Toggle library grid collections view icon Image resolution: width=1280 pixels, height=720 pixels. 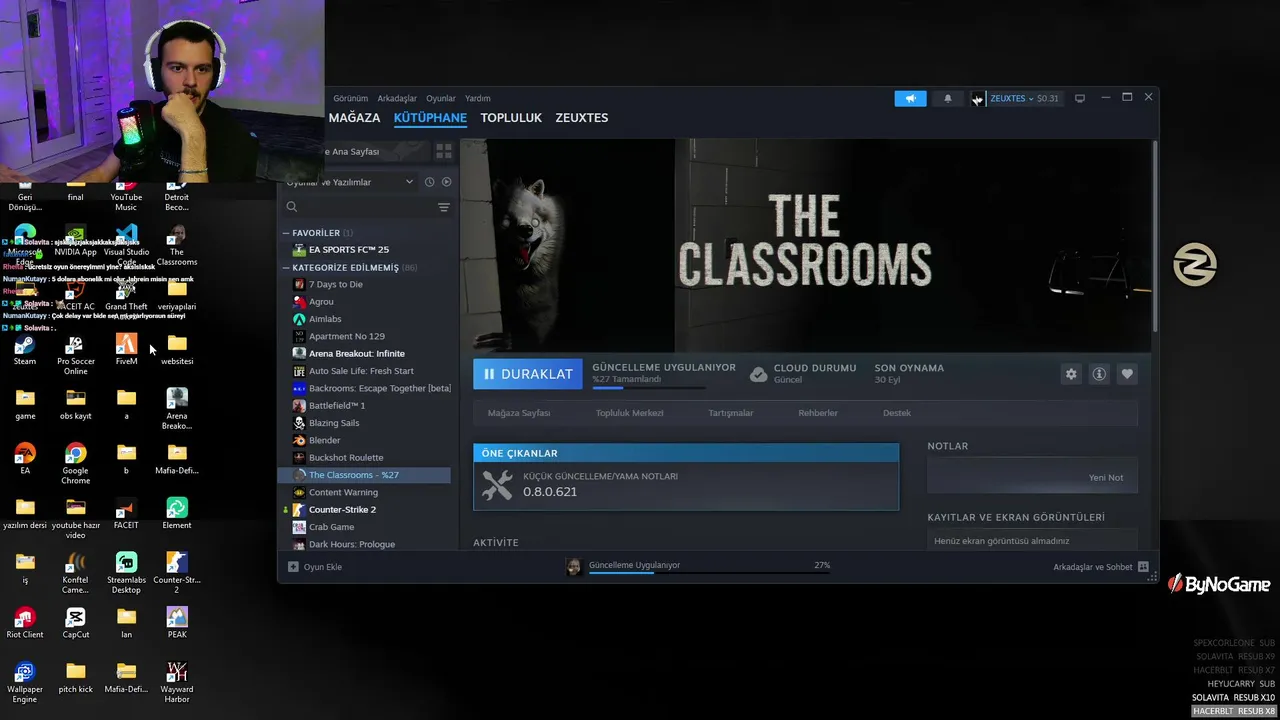444,151
